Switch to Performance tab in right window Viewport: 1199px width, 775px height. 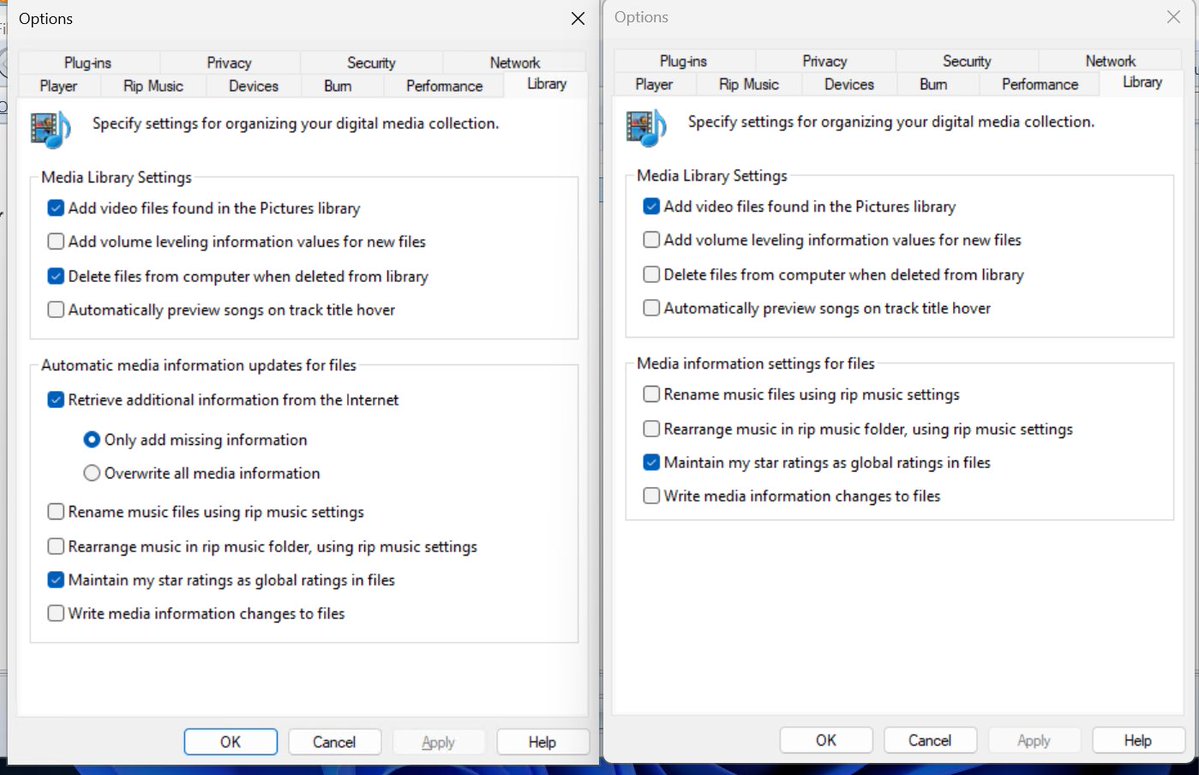click(x=1040, y=84)
